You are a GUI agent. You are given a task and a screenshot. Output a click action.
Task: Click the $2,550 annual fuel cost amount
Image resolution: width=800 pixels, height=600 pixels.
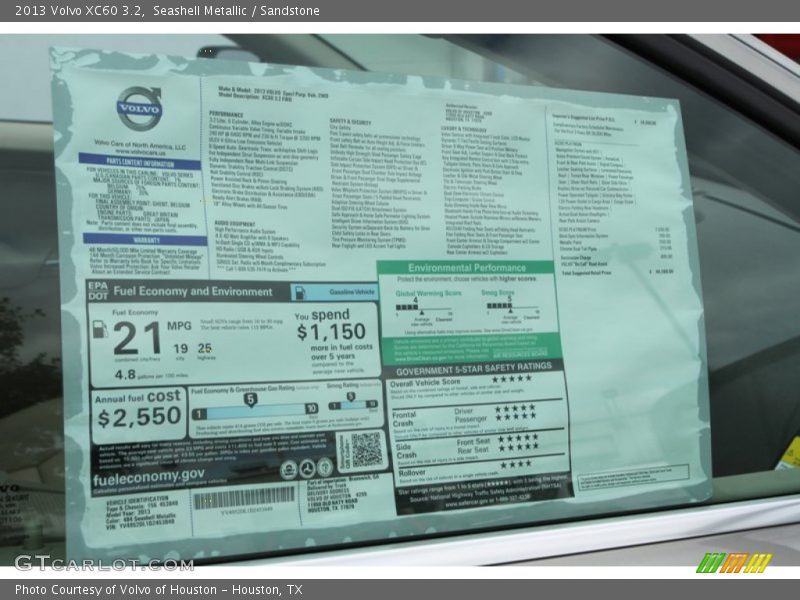(139, 418)
